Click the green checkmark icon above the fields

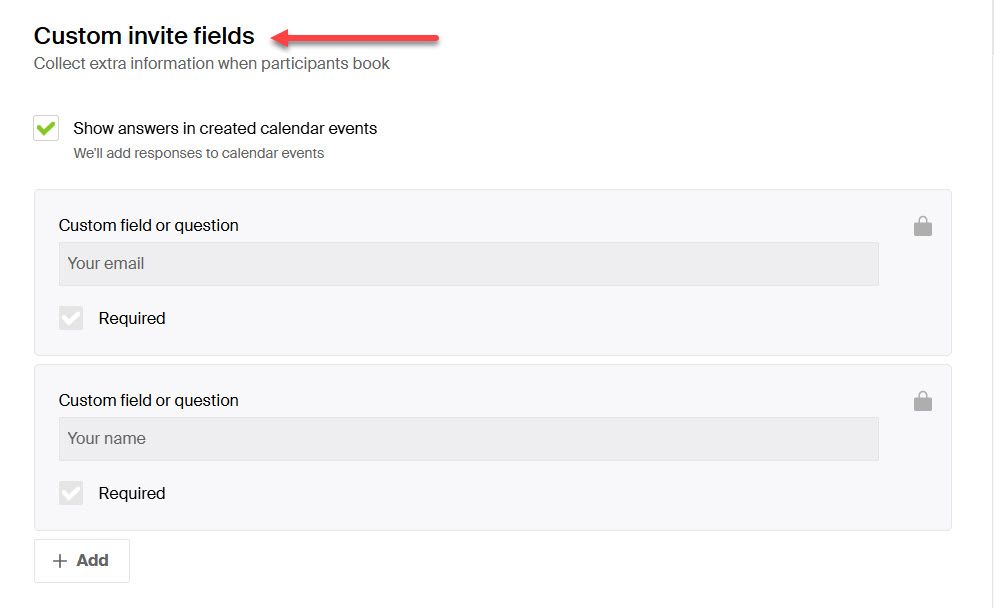tap(44, 128)
